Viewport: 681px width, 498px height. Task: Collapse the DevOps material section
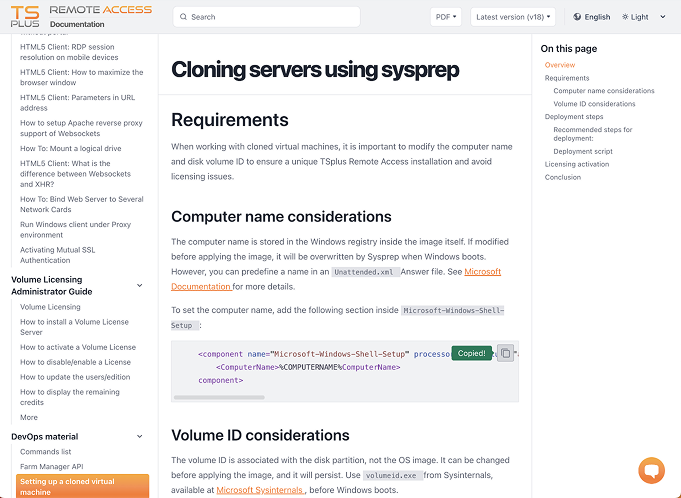point(139,436)
